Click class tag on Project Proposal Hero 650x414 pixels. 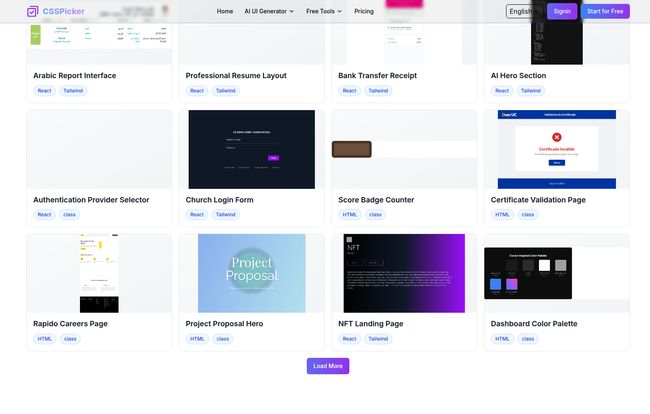[x=223, y=339]
